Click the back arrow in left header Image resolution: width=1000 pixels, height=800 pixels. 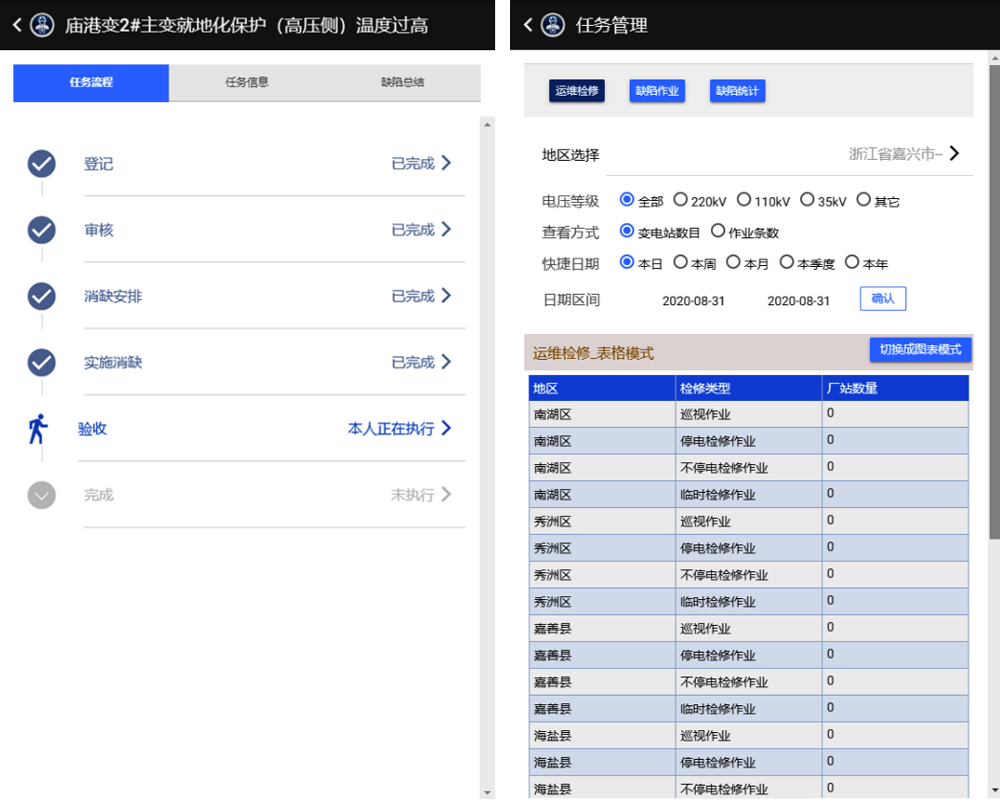tap(17, 25)
